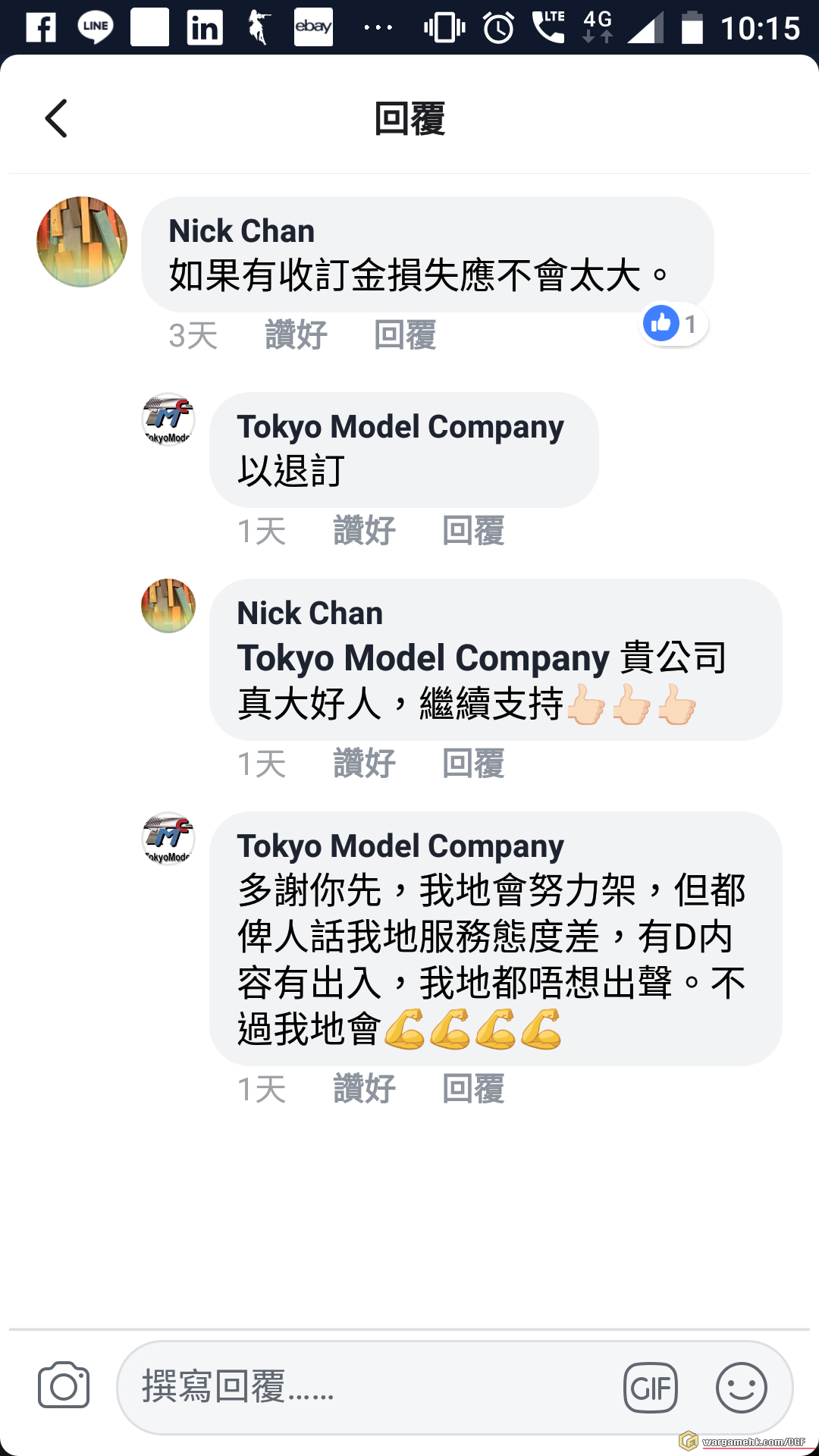The height and width of the screenshot is (1456, 819).
Task: Reply to Nick Chan's top comment via 回覆
Action: [406, 335]
